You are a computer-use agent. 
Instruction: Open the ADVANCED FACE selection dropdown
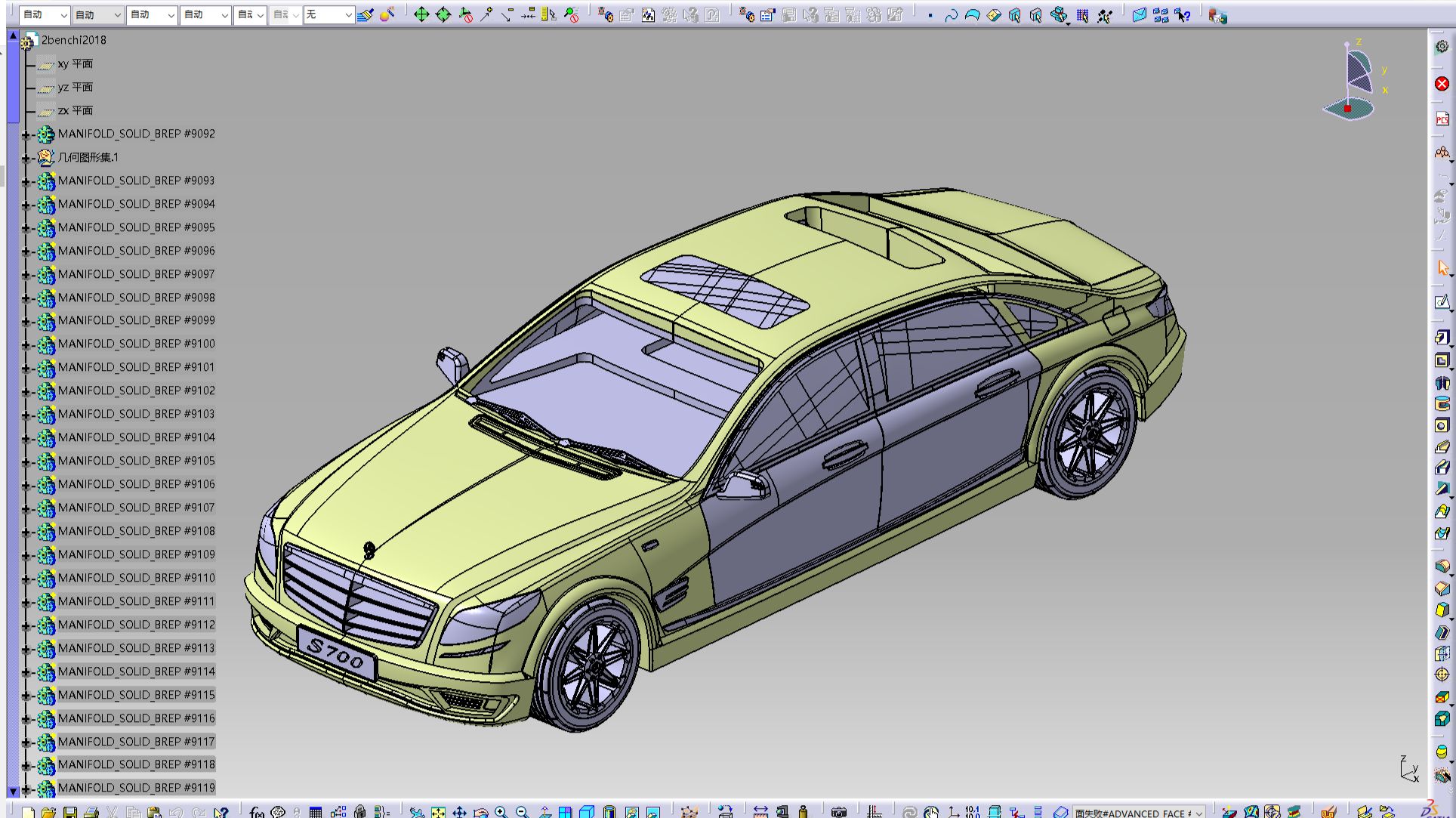click(1198, 813)
